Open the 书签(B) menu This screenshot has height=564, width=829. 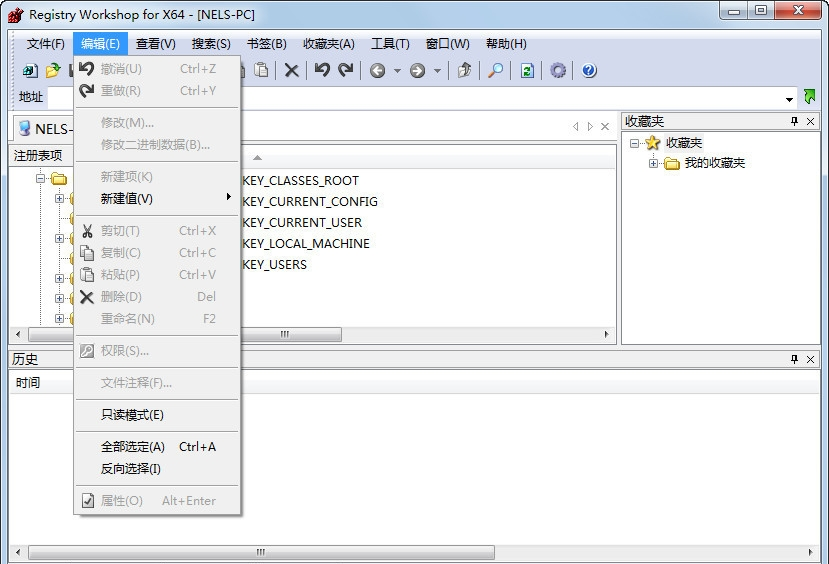click(266, 44)
